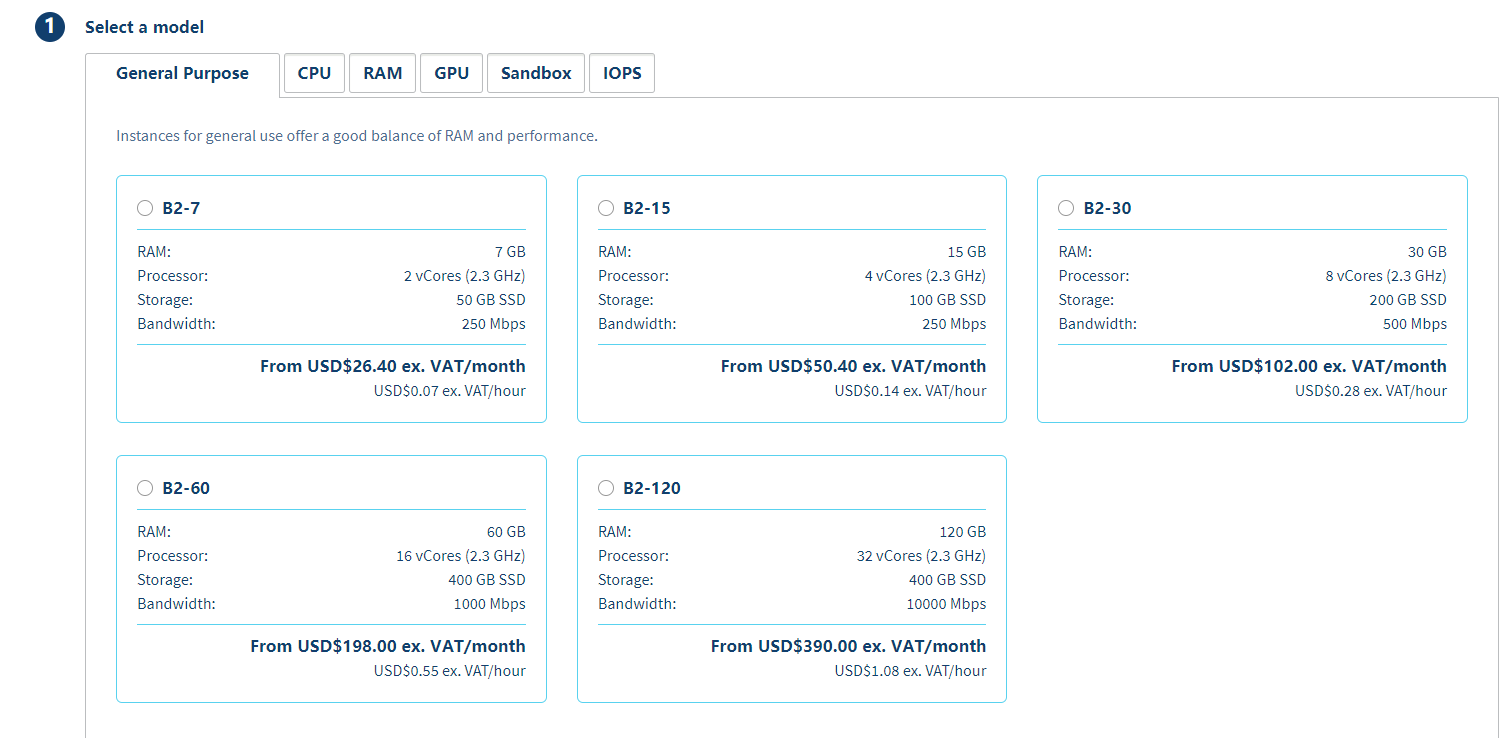Click the B2-30 USD$102.00 monthly price
Image resolution: width=1508 pixels, height=738 pixels.
point(1309,366)
